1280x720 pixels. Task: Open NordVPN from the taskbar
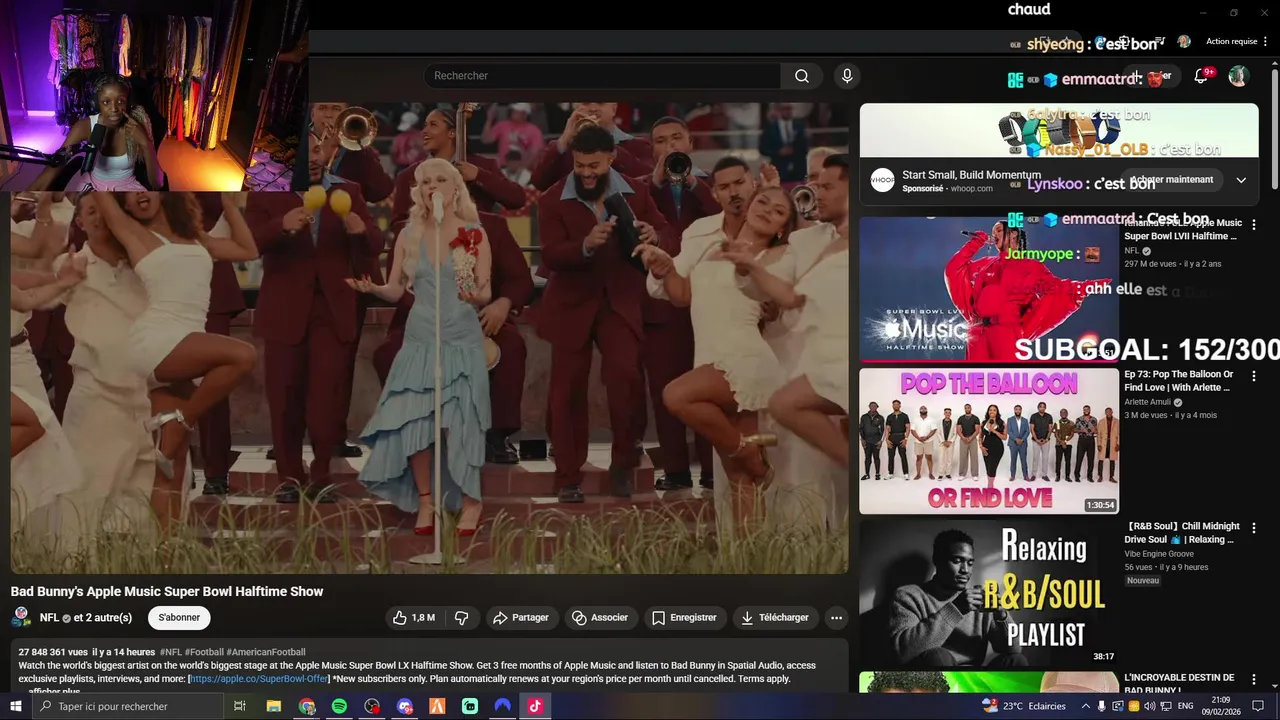[x=502, y=706]
